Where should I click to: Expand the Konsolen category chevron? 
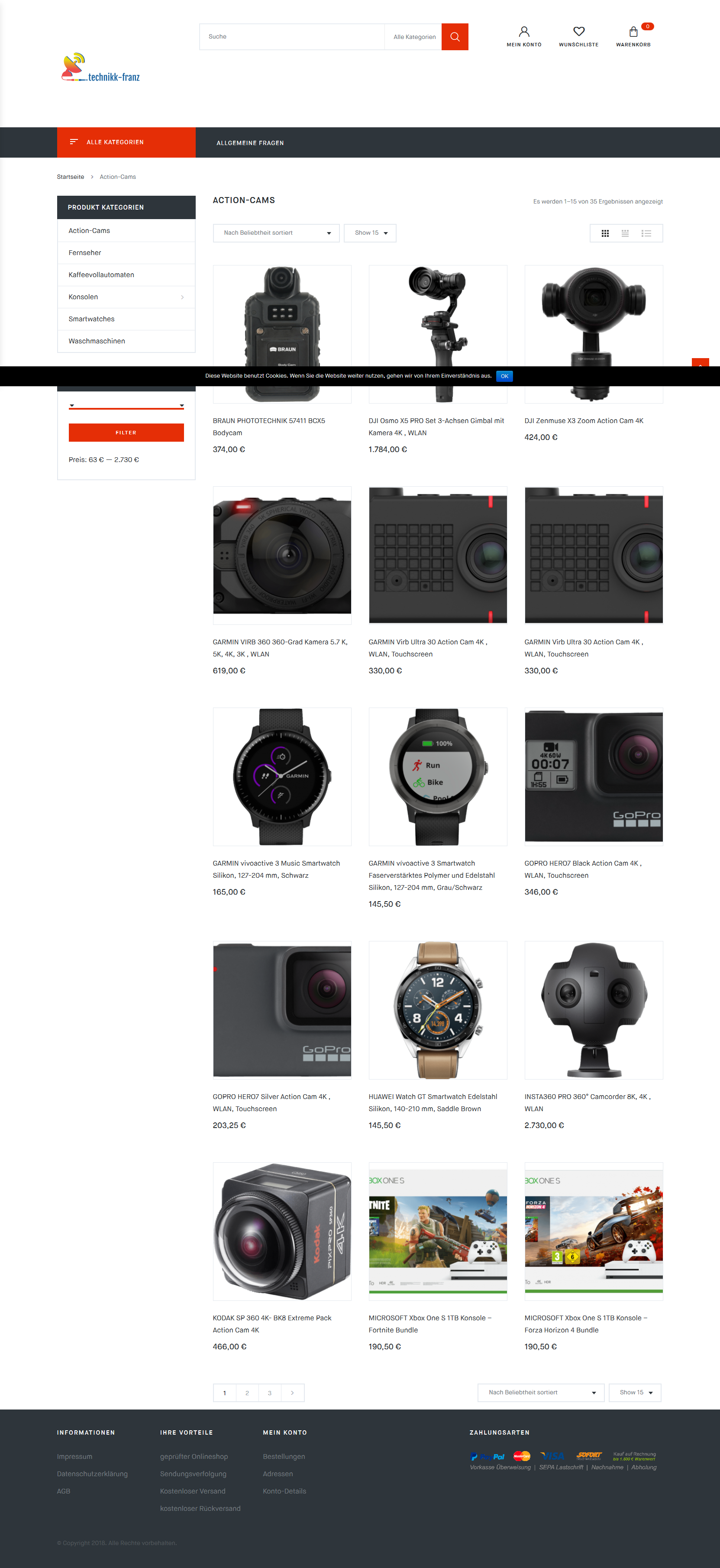tap(182, 297)
